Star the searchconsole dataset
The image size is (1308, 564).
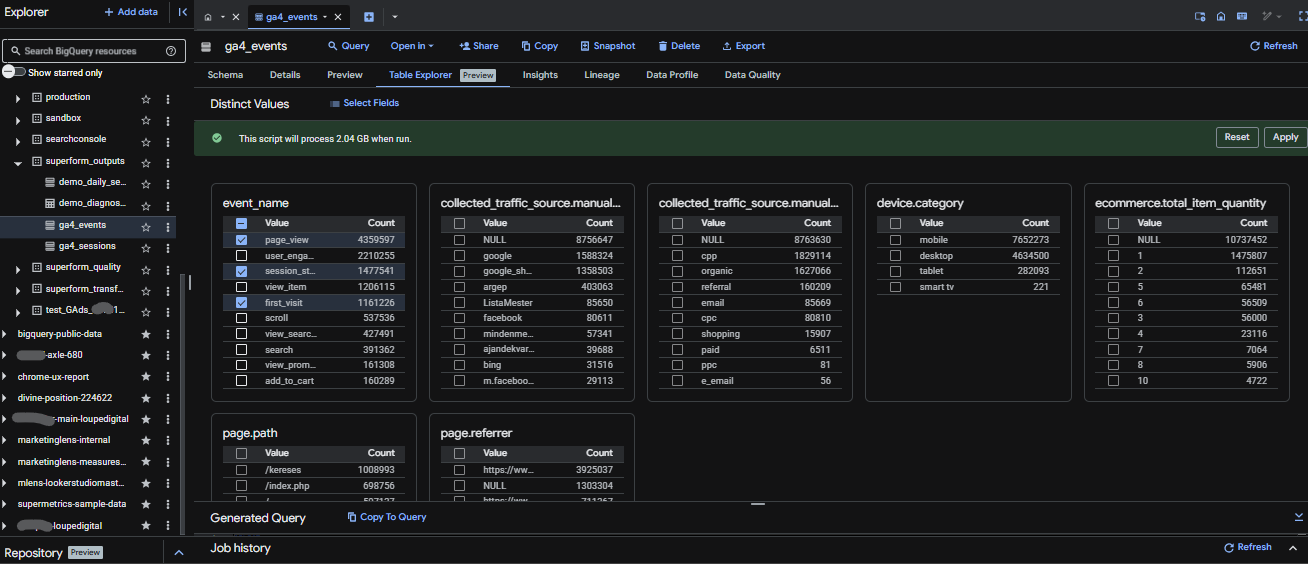[x=146, y=140]
